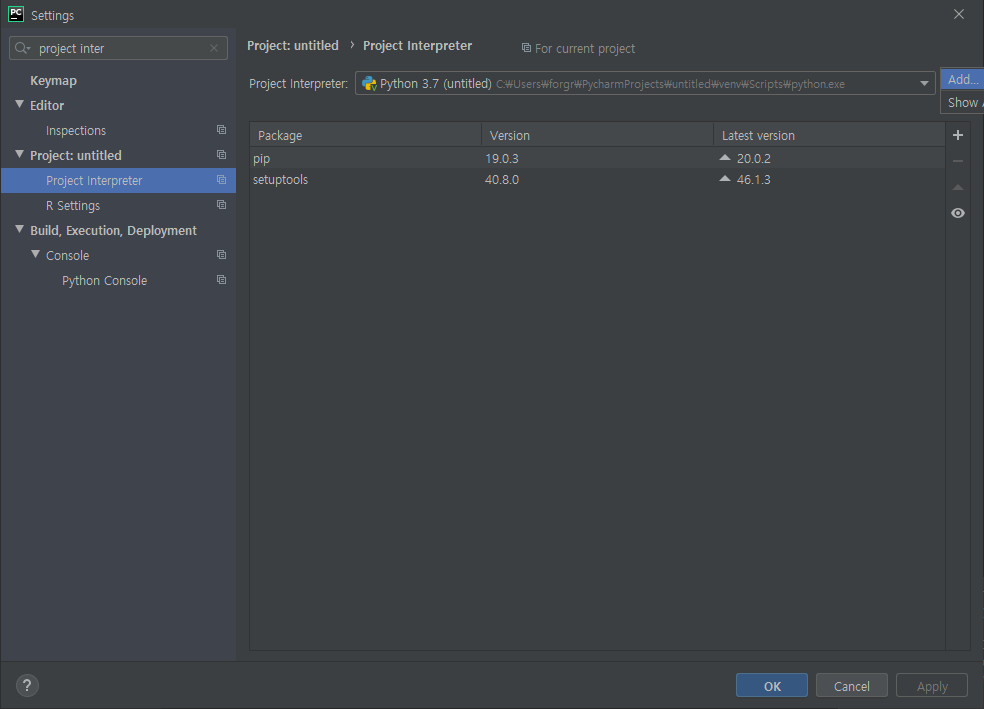Image resolution: width=984 pixels, height=709 pixels.
Task: Click pip version 19.0.3 cell
Action: 502,159
